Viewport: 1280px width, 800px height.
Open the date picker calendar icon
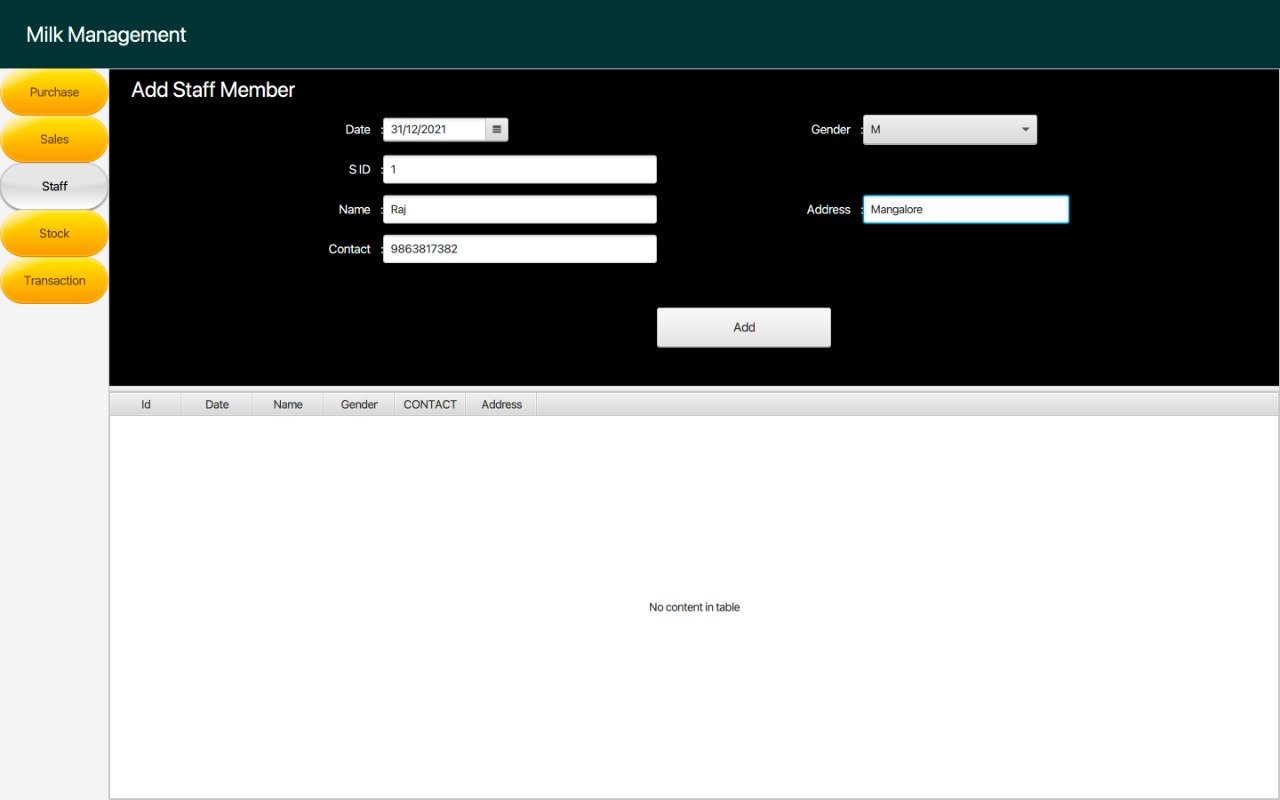[497, 129]
